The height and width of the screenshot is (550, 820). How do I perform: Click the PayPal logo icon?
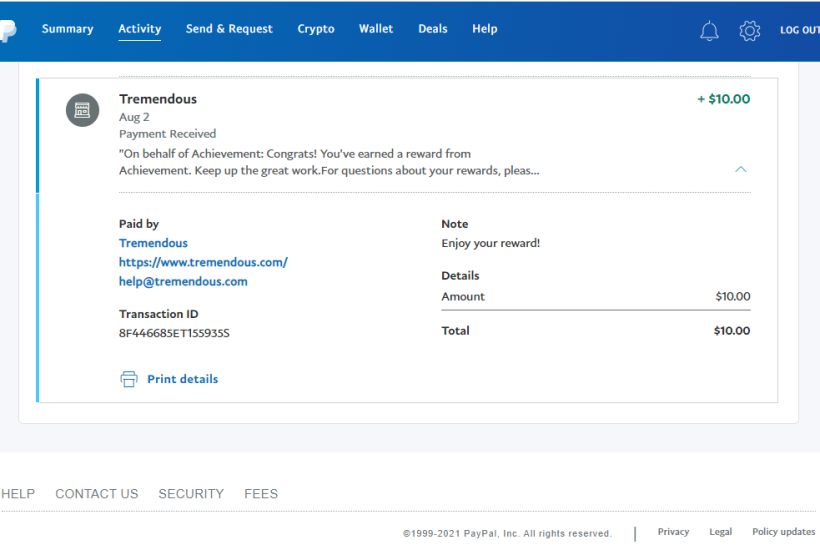click(x=8, y=31)
